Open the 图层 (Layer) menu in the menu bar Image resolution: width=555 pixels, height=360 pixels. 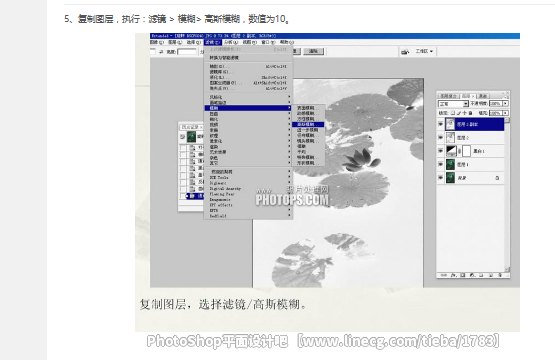[175, 42]
